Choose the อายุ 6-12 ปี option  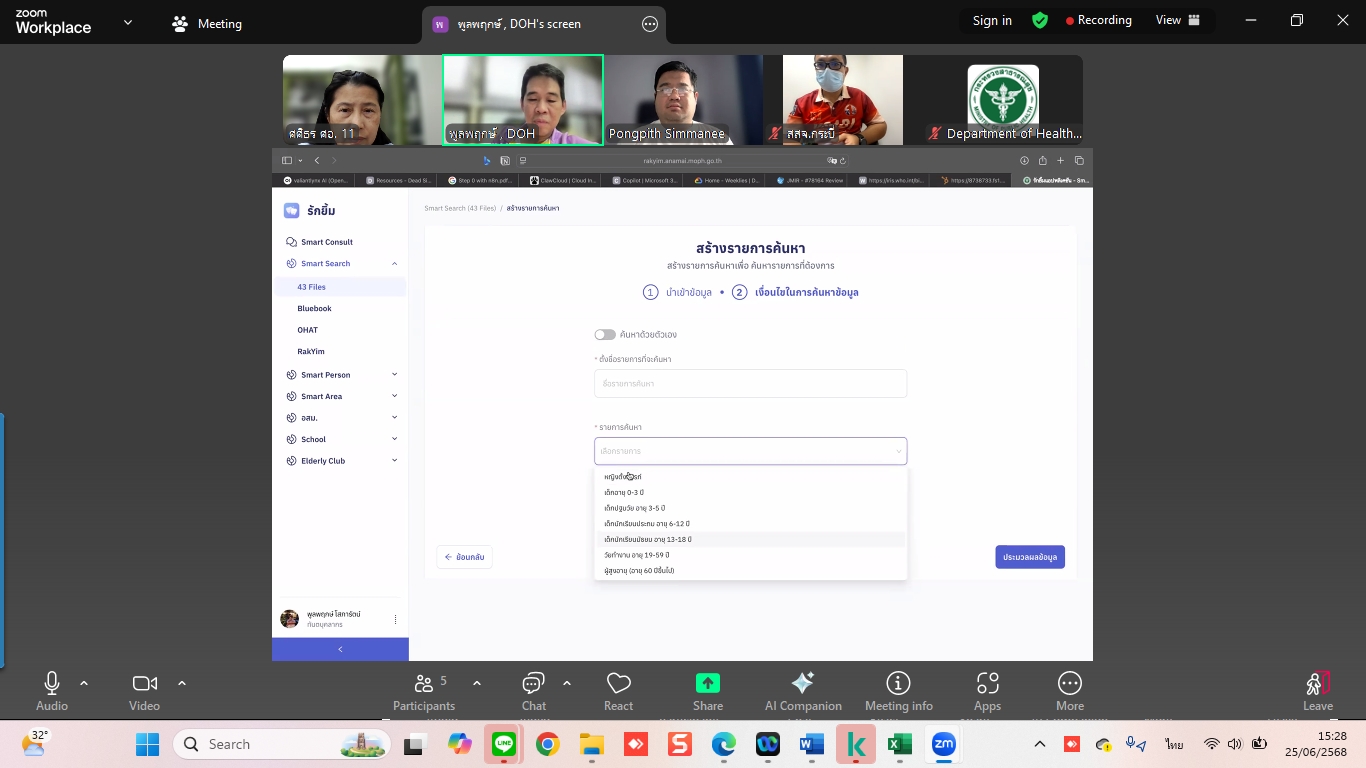750,524
